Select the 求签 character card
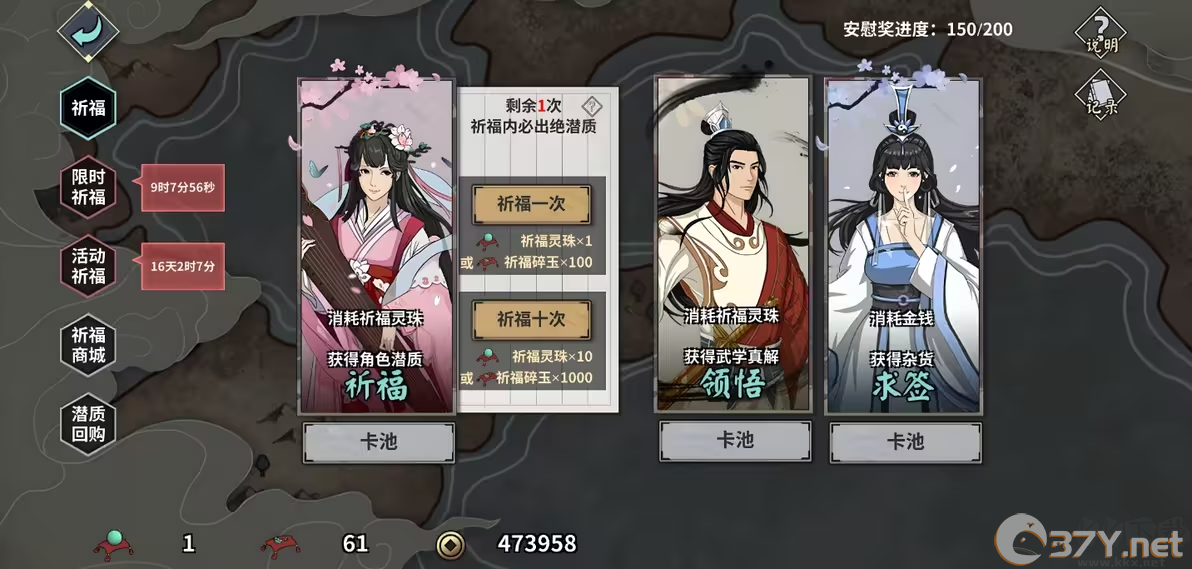 pyautogui.click(x=904, y=246)
